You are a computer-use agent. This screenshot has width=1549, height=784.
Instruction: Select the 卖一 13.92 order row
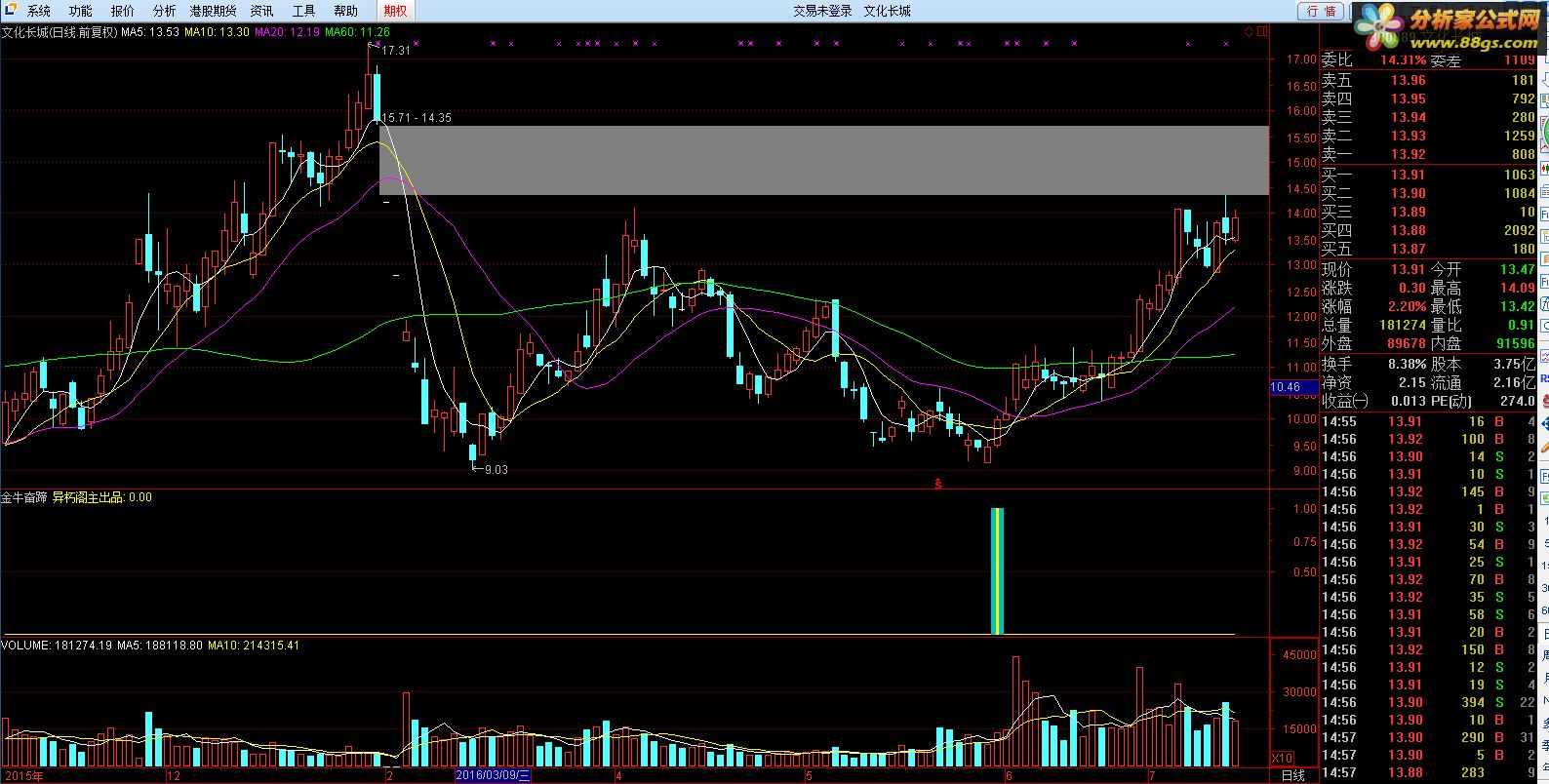(x=1428, y=155)
